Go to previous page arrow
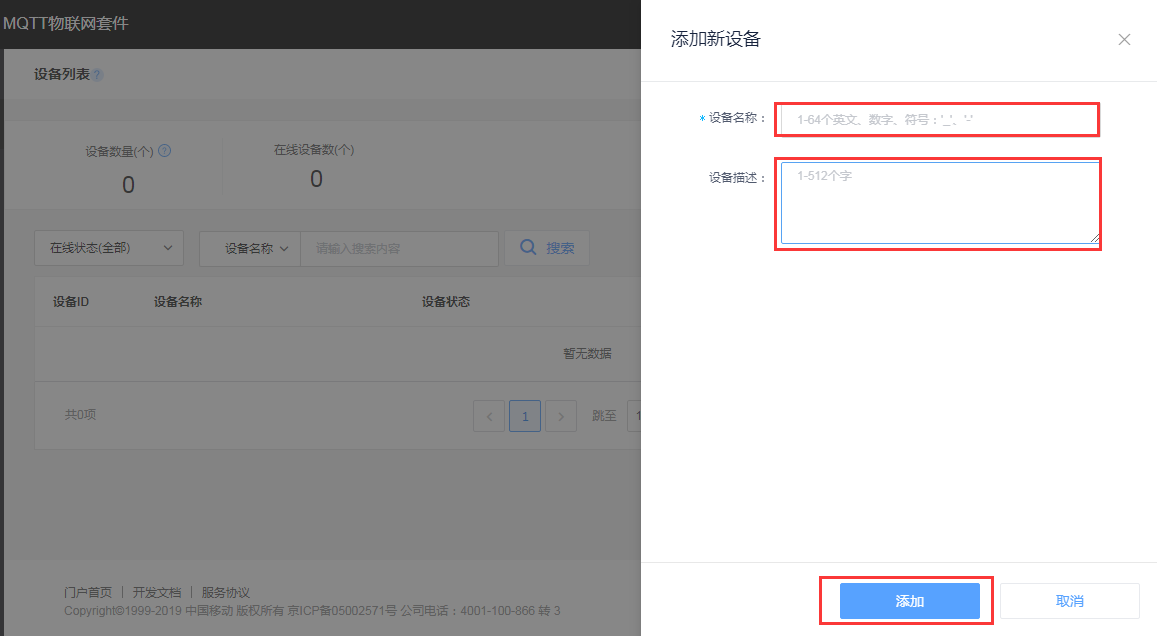The image size is (1157, 636). pyautogui.click(x=488, y=416)
